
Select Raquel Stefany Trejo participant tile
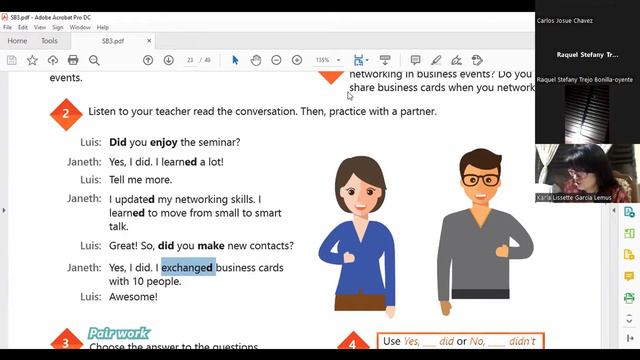point(587,55)
